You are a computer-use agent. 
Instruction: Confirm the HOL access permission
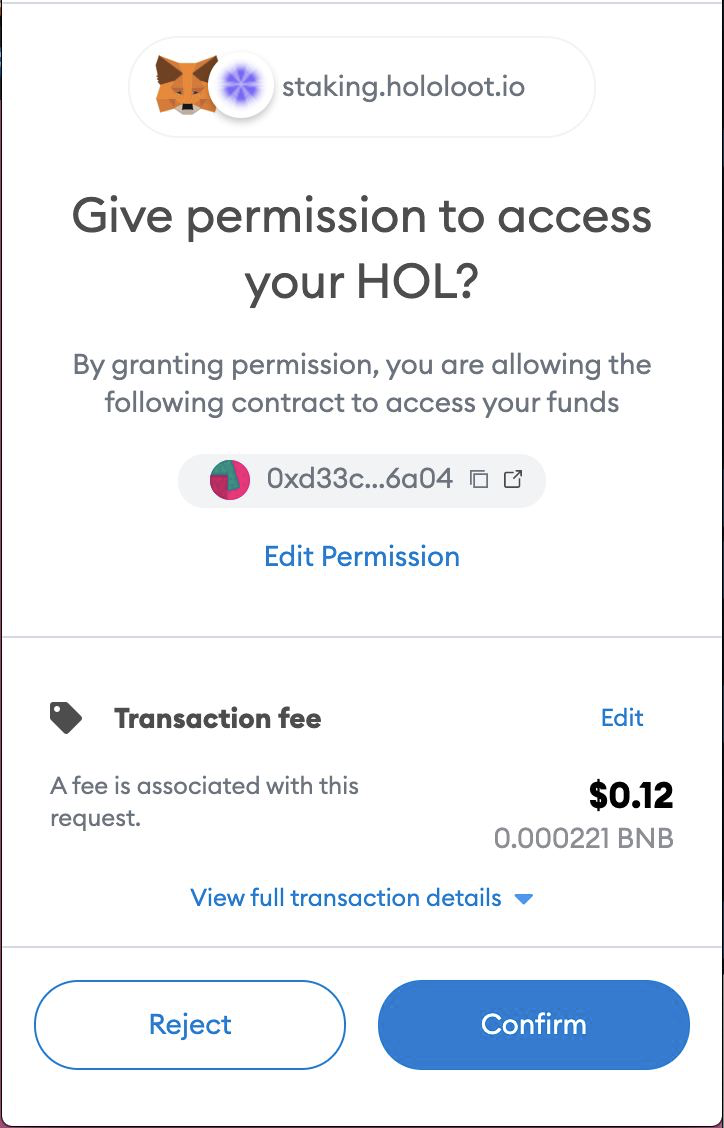click(534, 1024)
